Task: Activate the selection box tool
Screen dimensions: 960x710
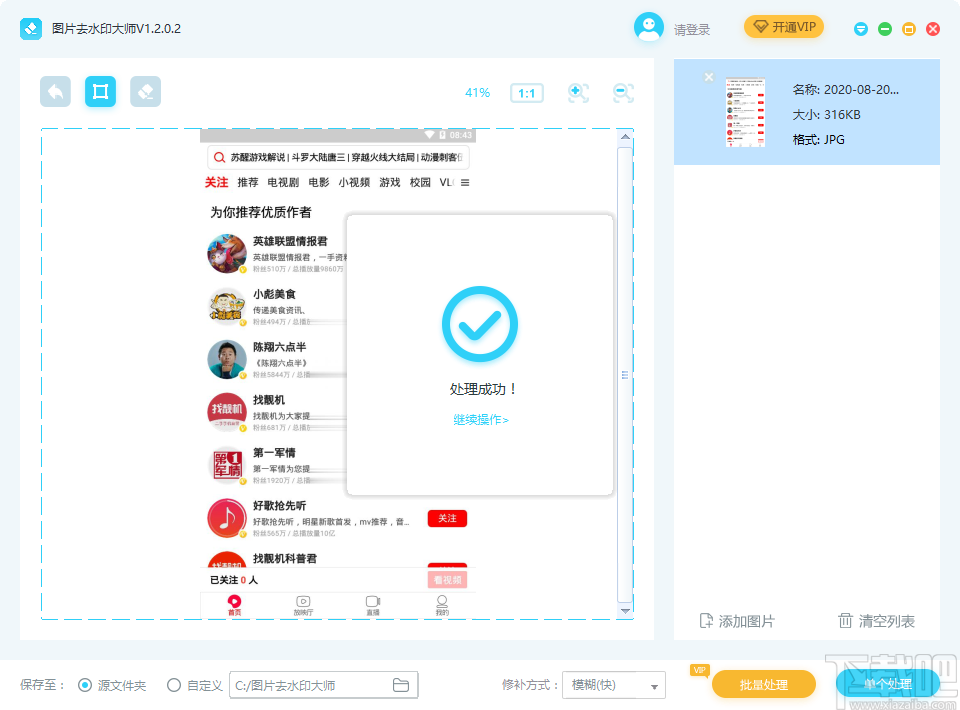Action: click(x=100, y=90)
